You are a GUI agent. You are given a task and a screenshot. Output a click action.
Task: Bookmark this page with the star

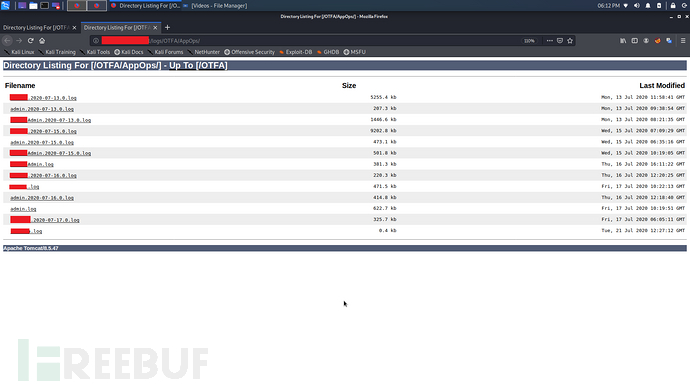570,40
